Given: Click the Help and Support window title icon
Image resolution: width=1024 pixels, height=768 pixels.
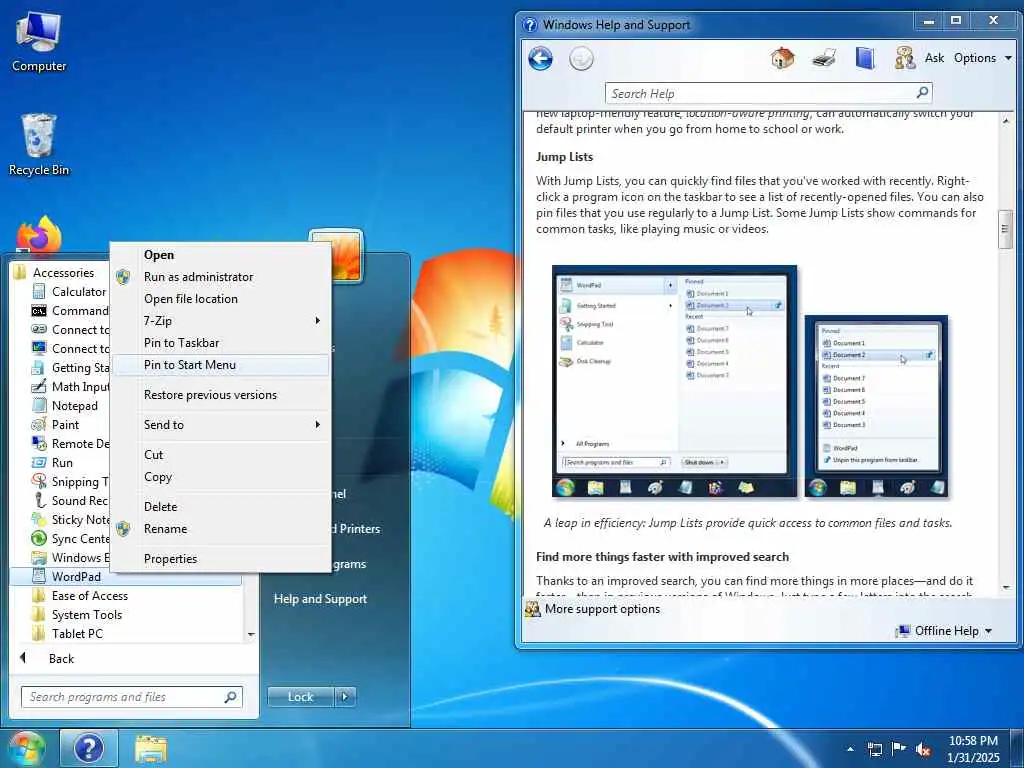Looking at the screenshot, I should [530, 25].
